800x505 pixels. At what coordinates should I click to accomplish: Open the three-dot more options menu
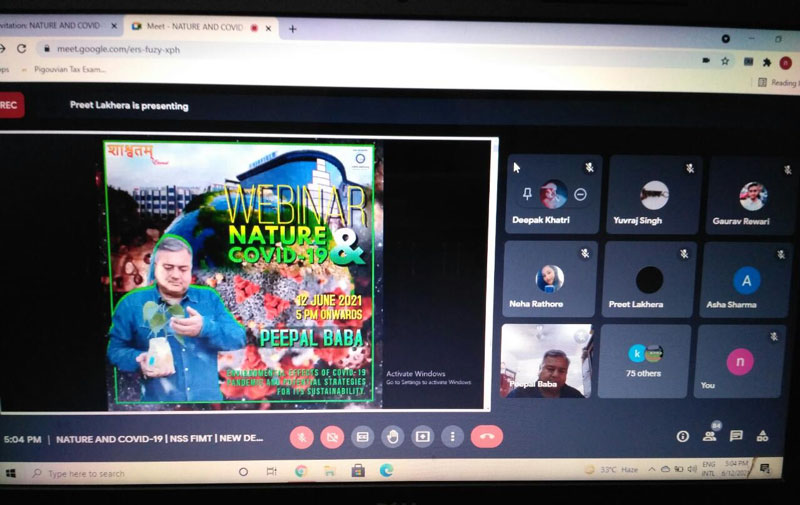[x=453, y=437]
